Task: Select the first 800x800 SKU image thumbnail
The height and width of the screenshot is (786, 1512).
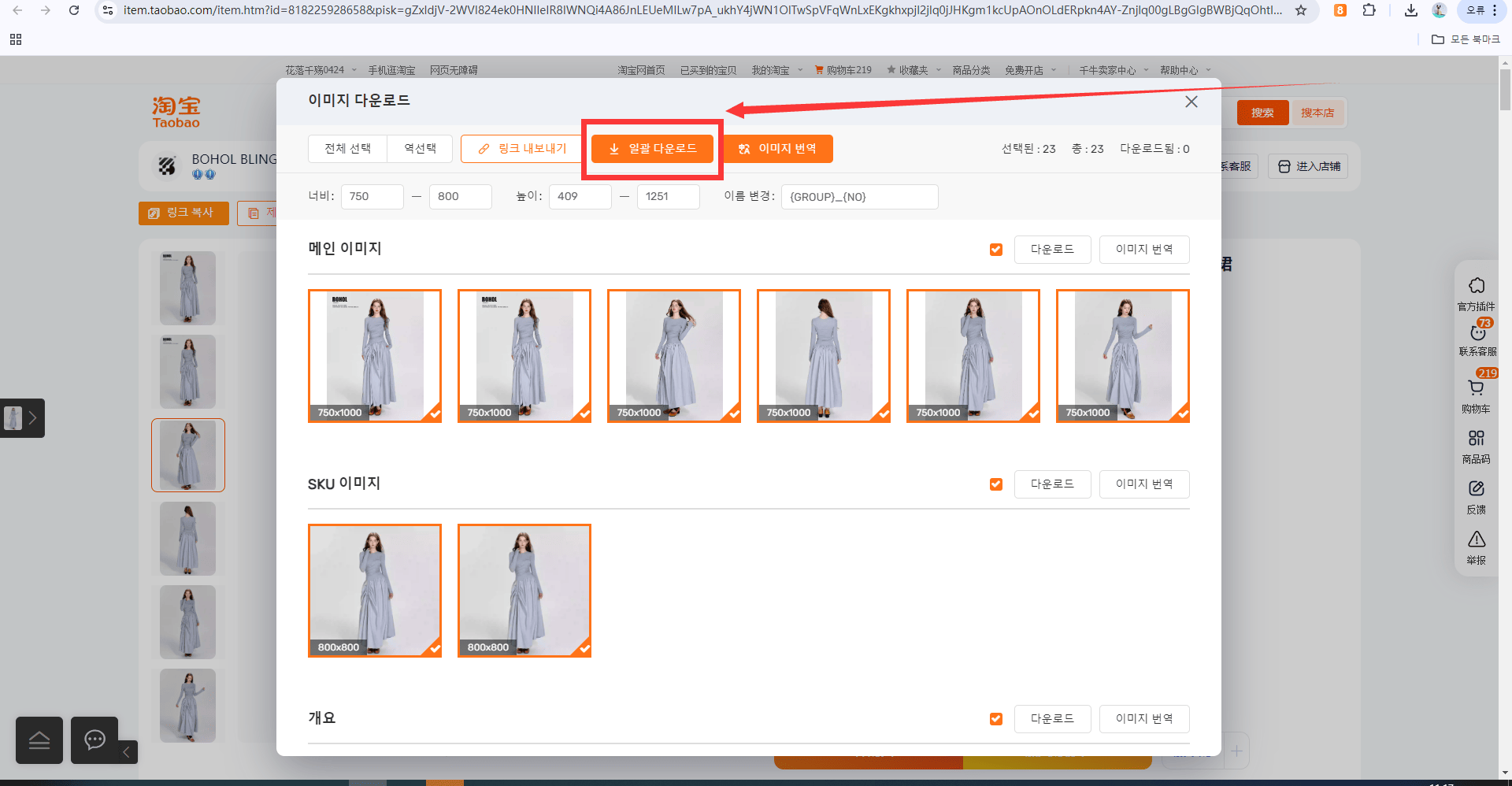Action: [x=375, y=591]
